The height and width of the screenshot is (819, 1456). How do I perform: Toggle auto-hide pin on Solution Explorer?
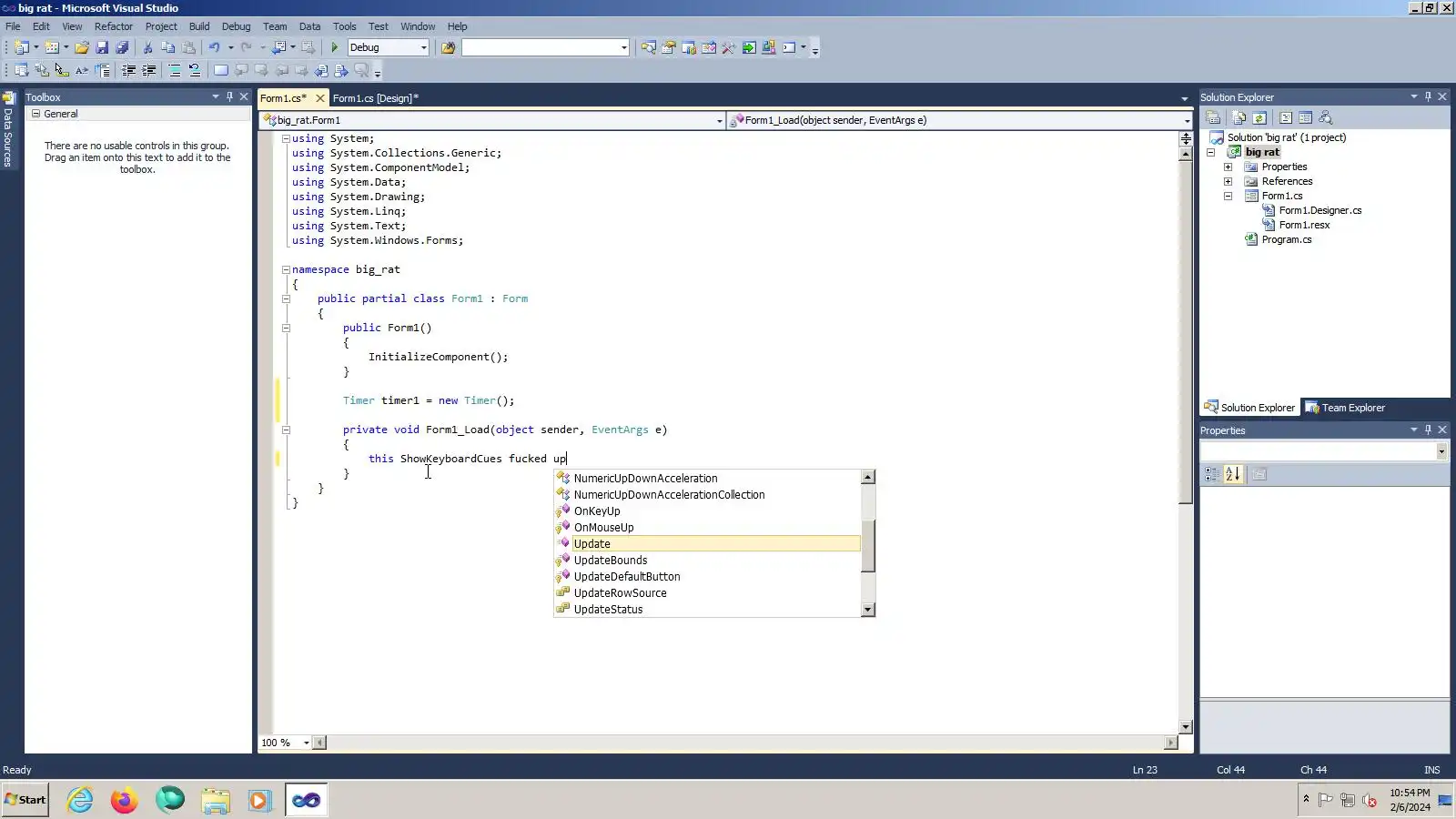coord(1428,96)
